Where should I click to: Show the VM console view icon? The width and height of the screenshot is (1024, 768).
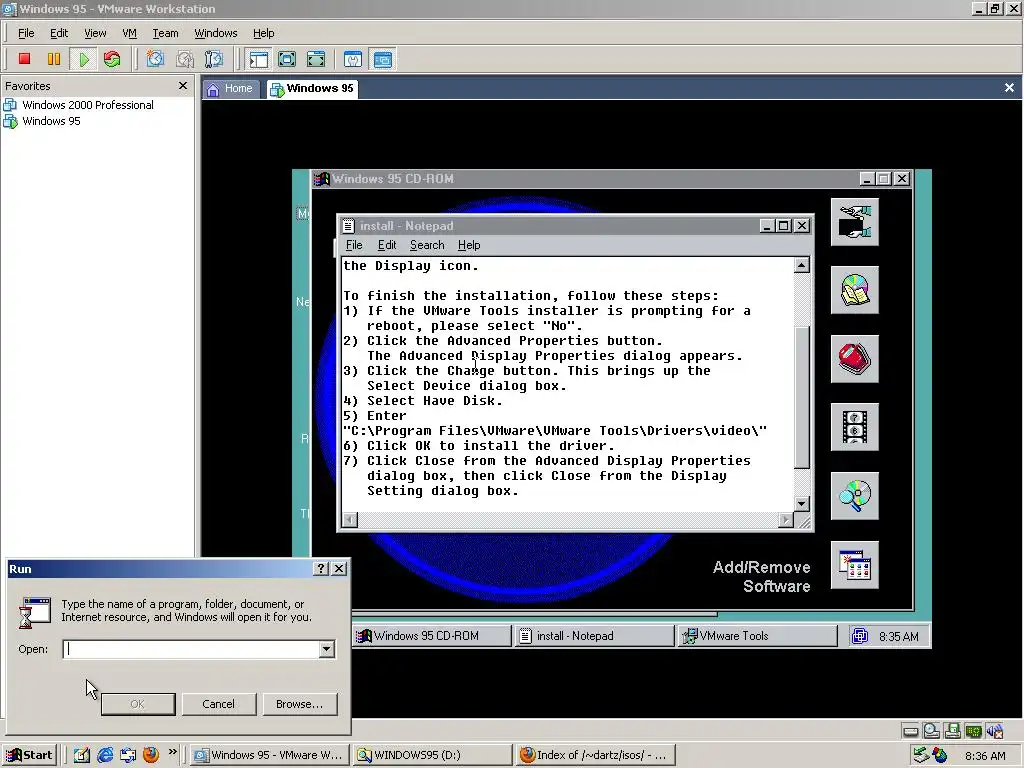point(383,59)
